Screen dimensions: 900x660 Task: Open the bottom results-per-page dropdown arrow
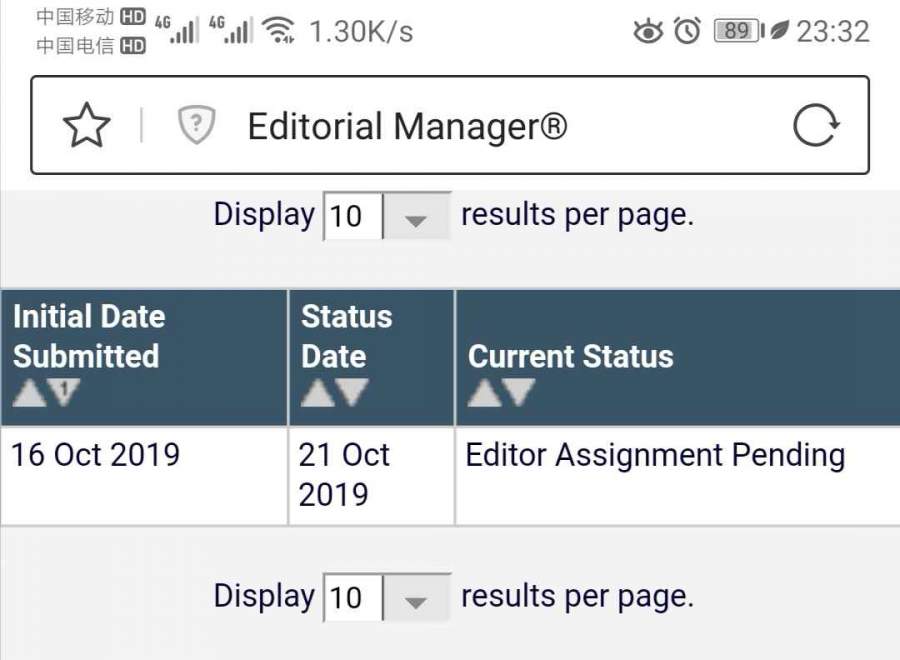pos(416,598)
